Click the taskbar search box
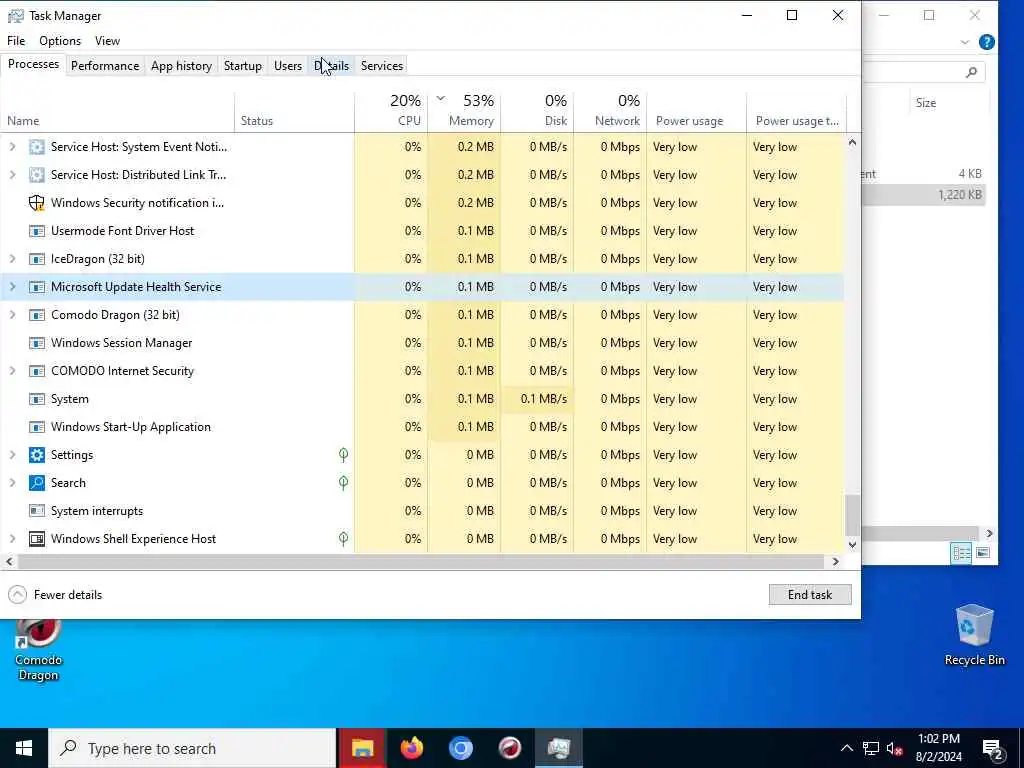 [x=192, y=748]
